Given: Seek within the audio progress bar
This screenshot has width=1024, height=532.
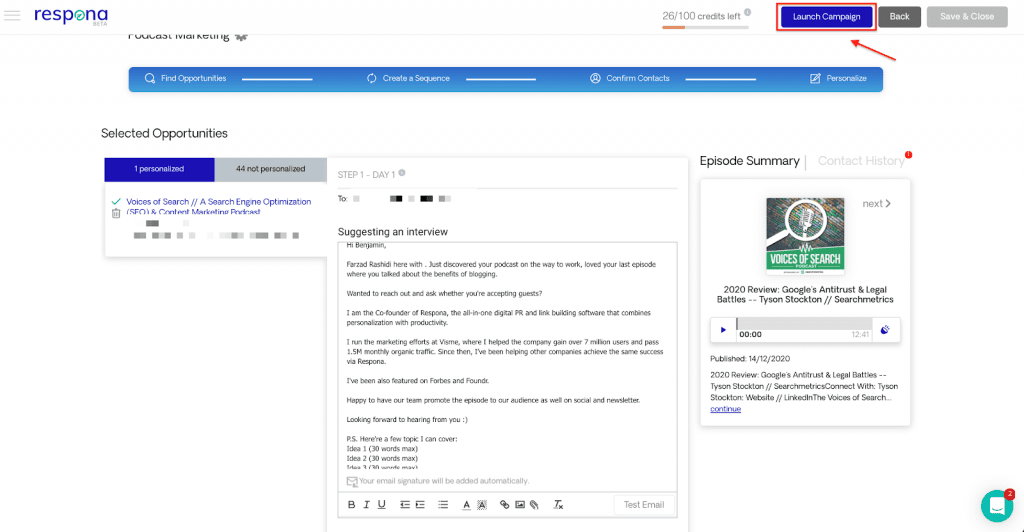Looking at the screenshot, I should [x=804, y=324].
